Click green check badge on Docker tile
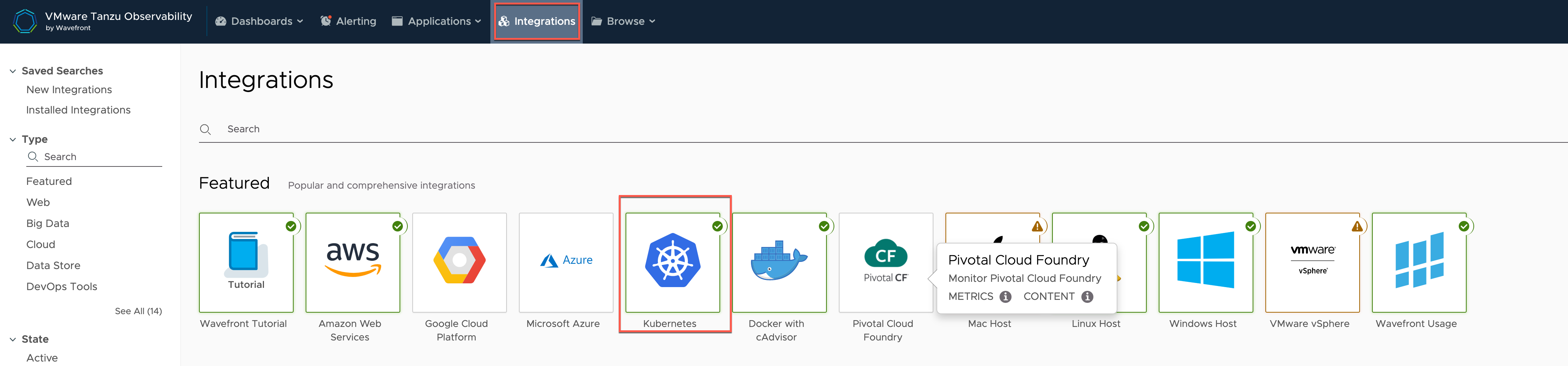 (824, 227)
